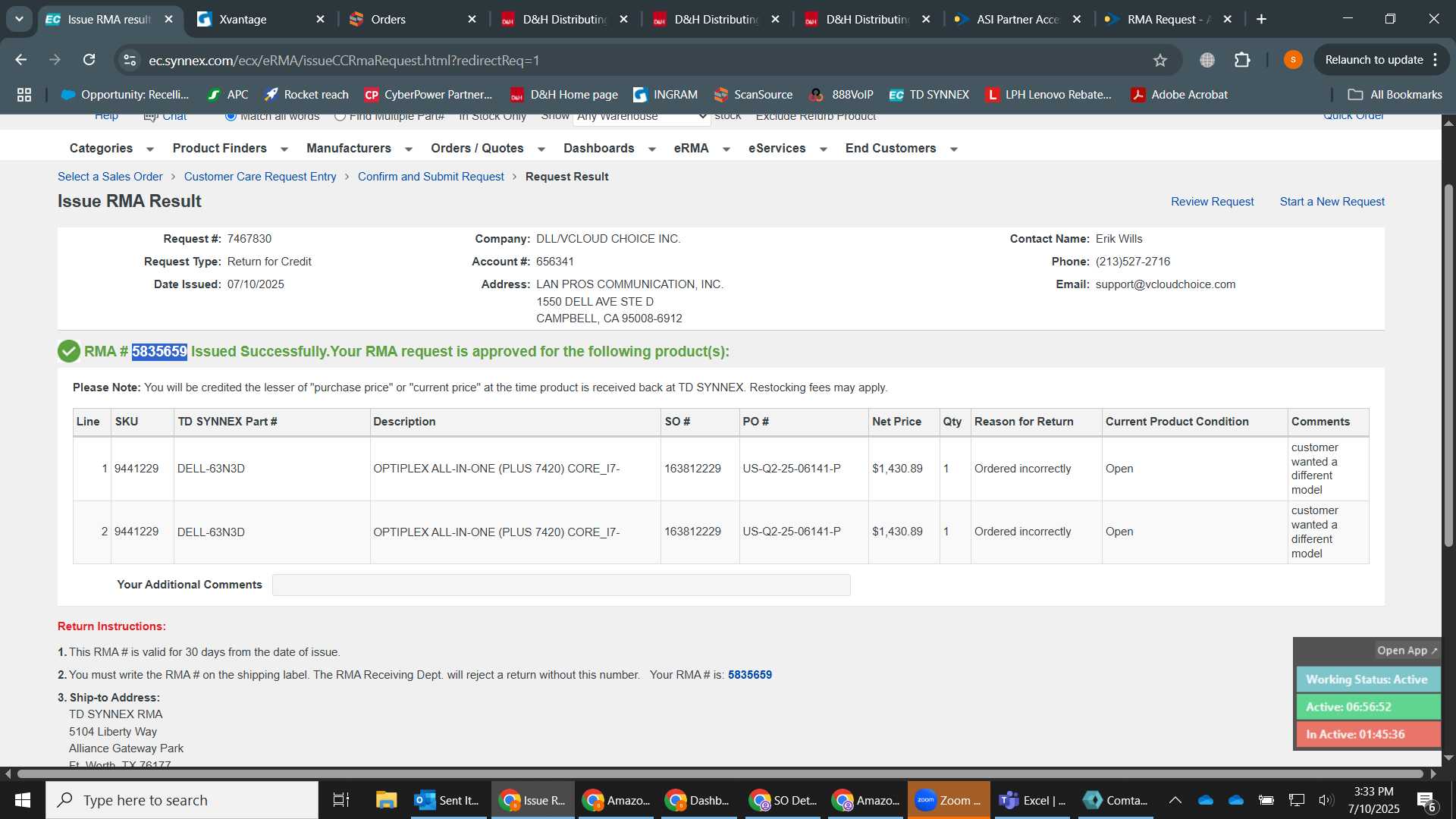Viewport: 1456px width, 819px height.
Task: Open Chrome profile avatar
Action: (1293, 60)
